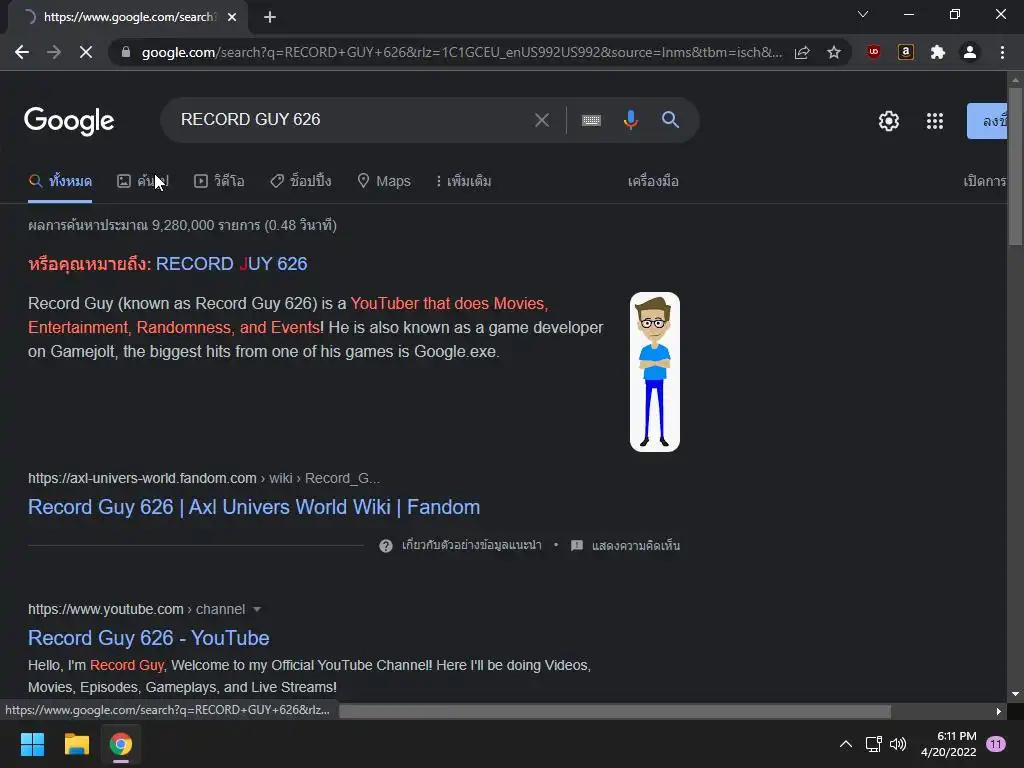
Task: Open the uBlock Origin extension
Action: pos(873,52)
